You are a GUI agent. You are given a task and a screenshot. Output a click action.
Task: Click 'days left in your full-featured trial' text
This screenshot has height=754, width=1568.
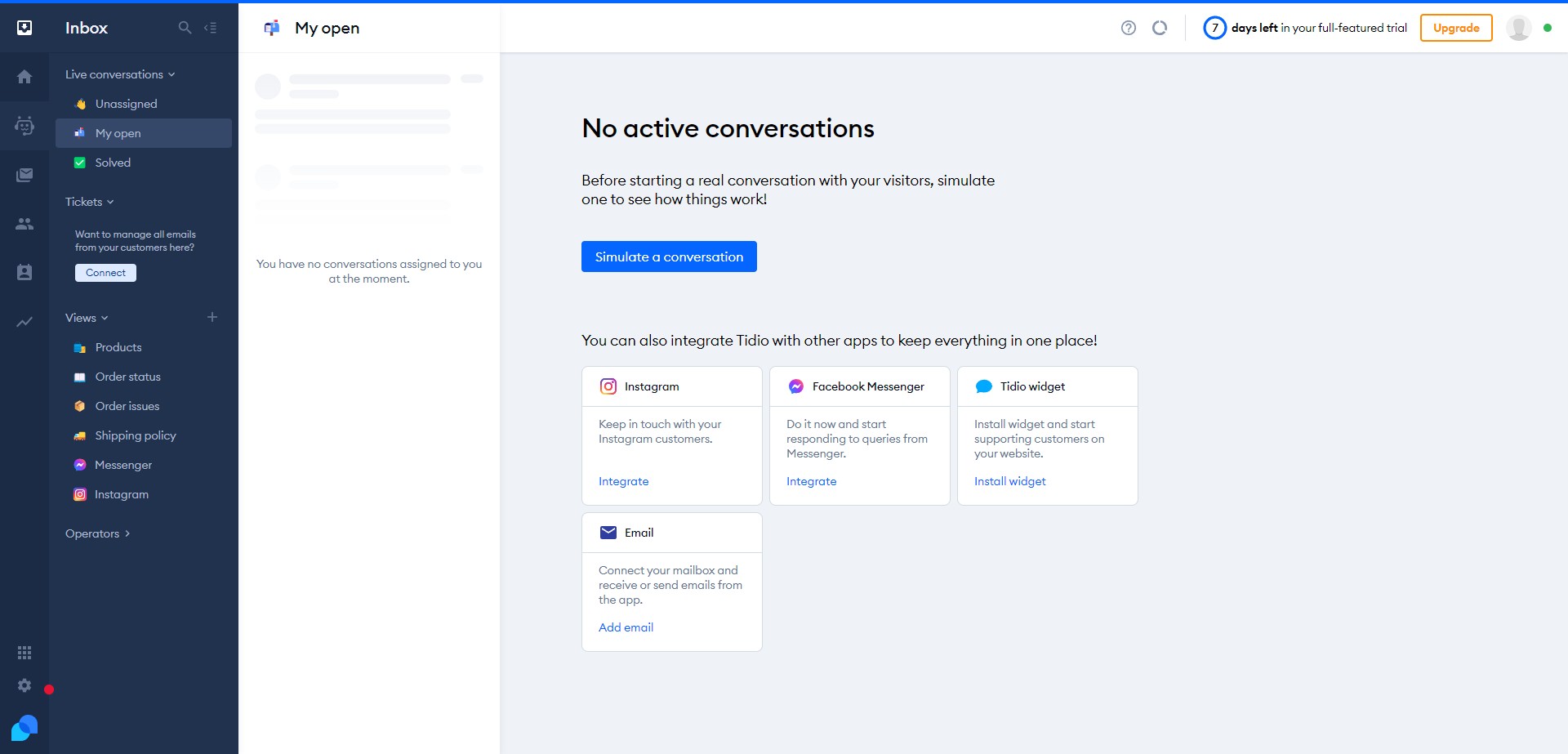pos(1319,28)
